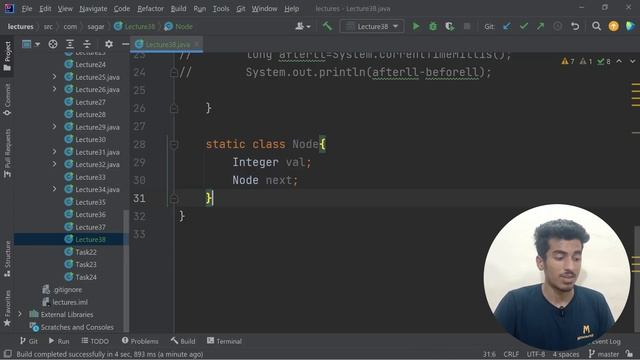The image size is (640, 360).
Task: Run with Coverage icon
Action: pyautogui.click(x=450, y=27)
